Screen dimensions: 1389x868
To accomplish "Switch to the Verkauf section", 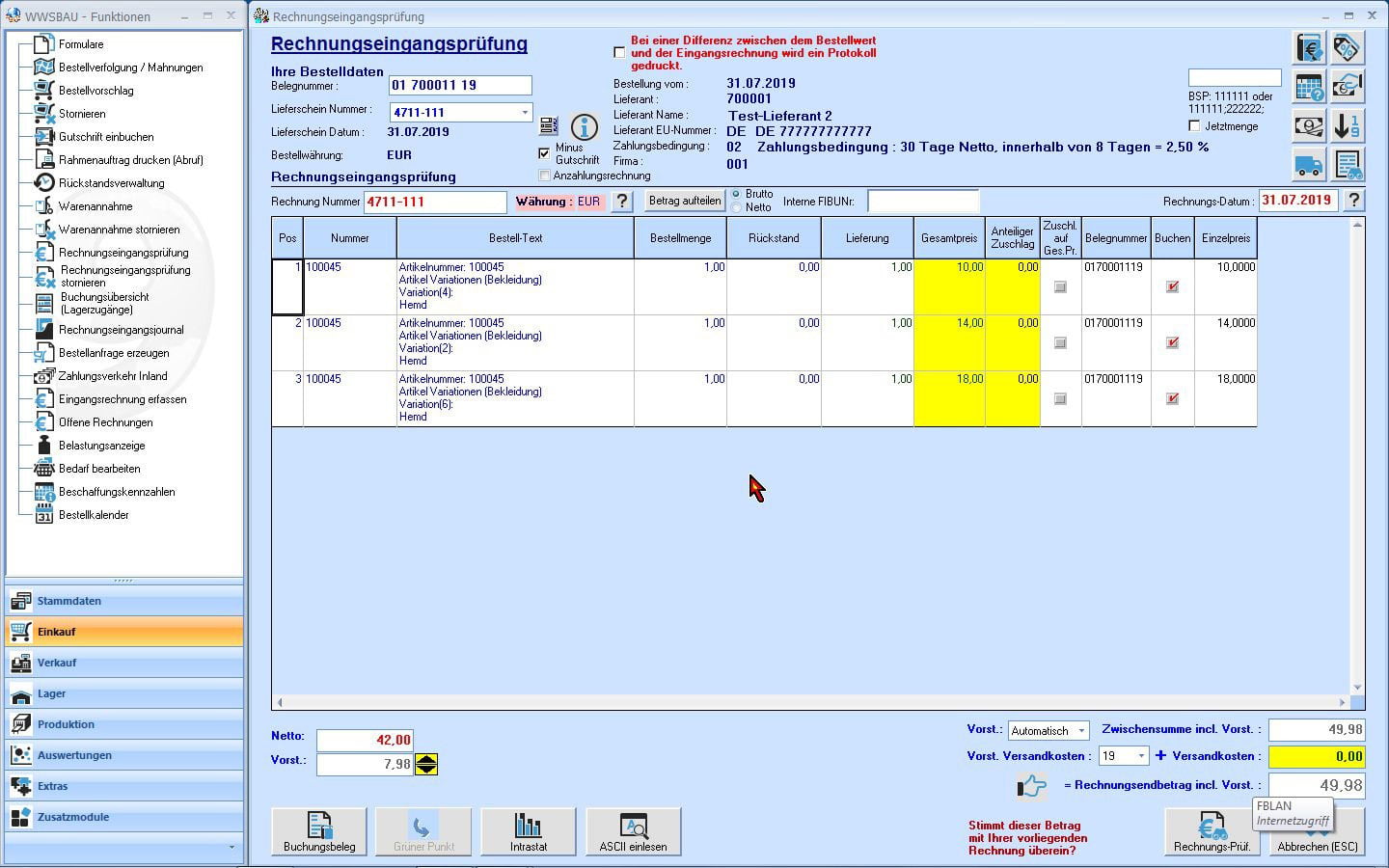I will coord(124,663).
